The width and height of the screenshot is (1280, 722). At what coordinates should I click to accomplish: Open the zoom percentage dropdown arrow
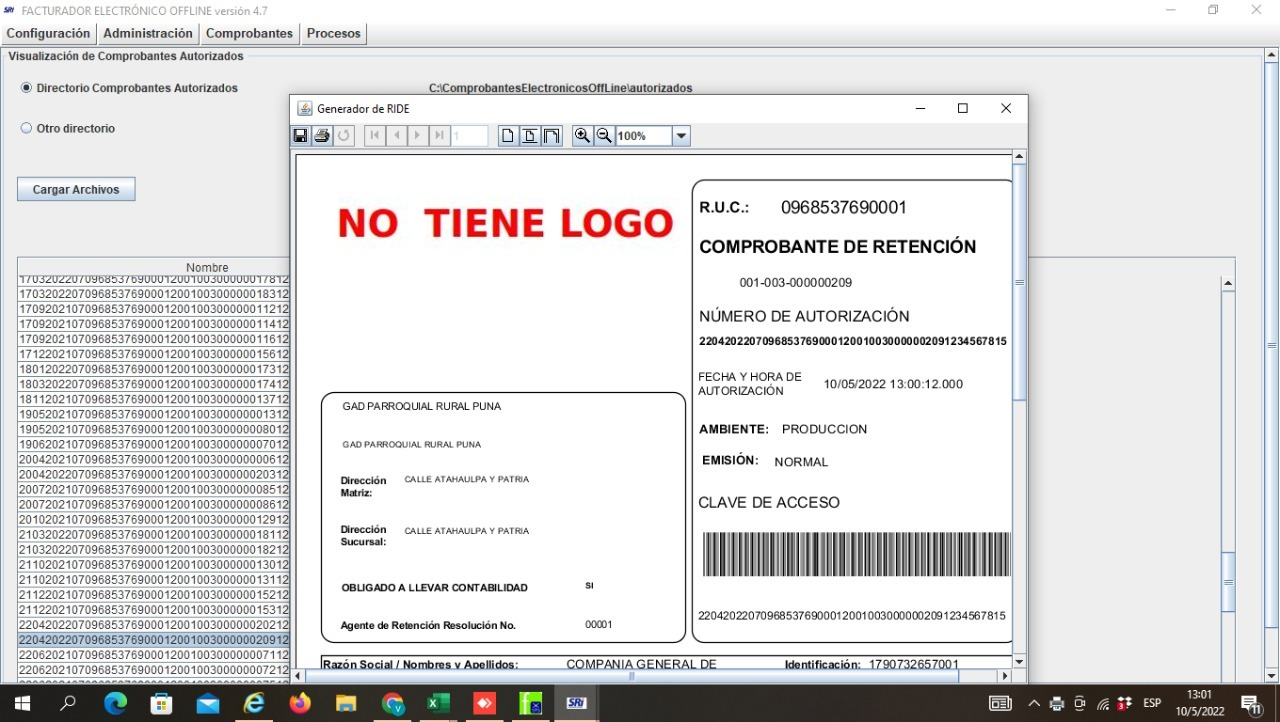(x=681, y=136)
